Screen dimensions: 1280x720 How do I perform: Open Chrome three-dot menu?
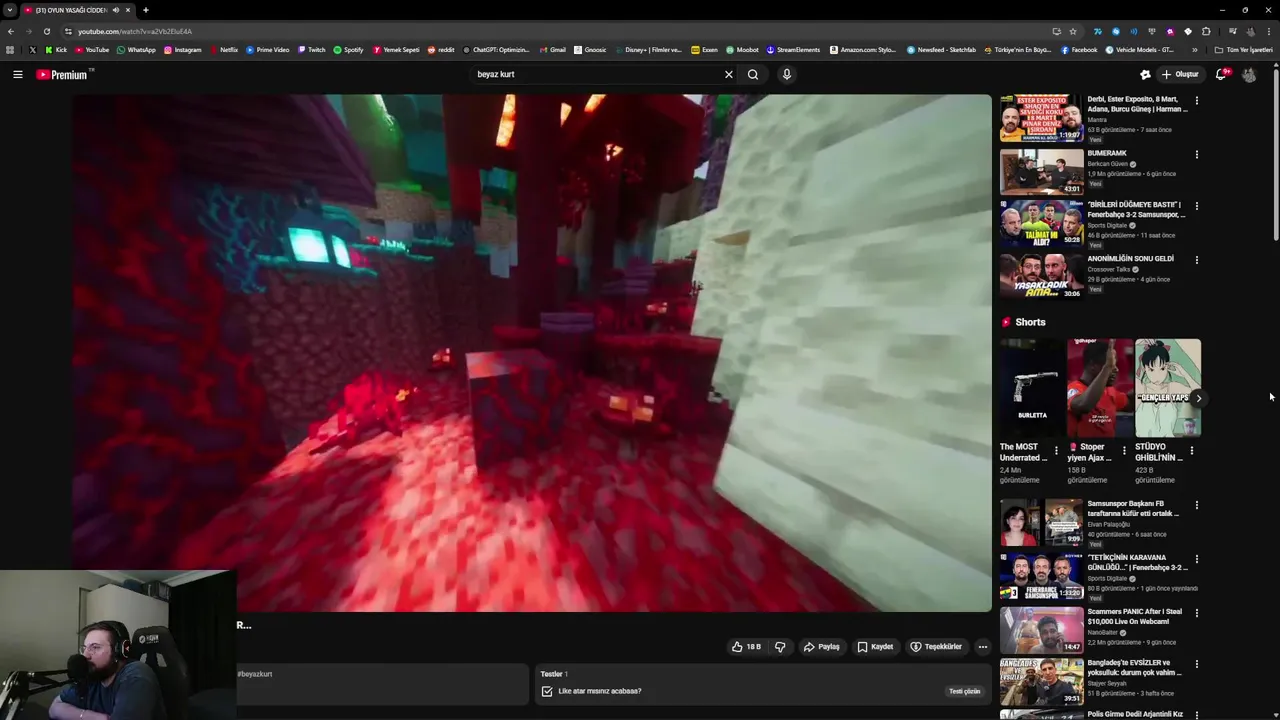tap(1268, 31)
